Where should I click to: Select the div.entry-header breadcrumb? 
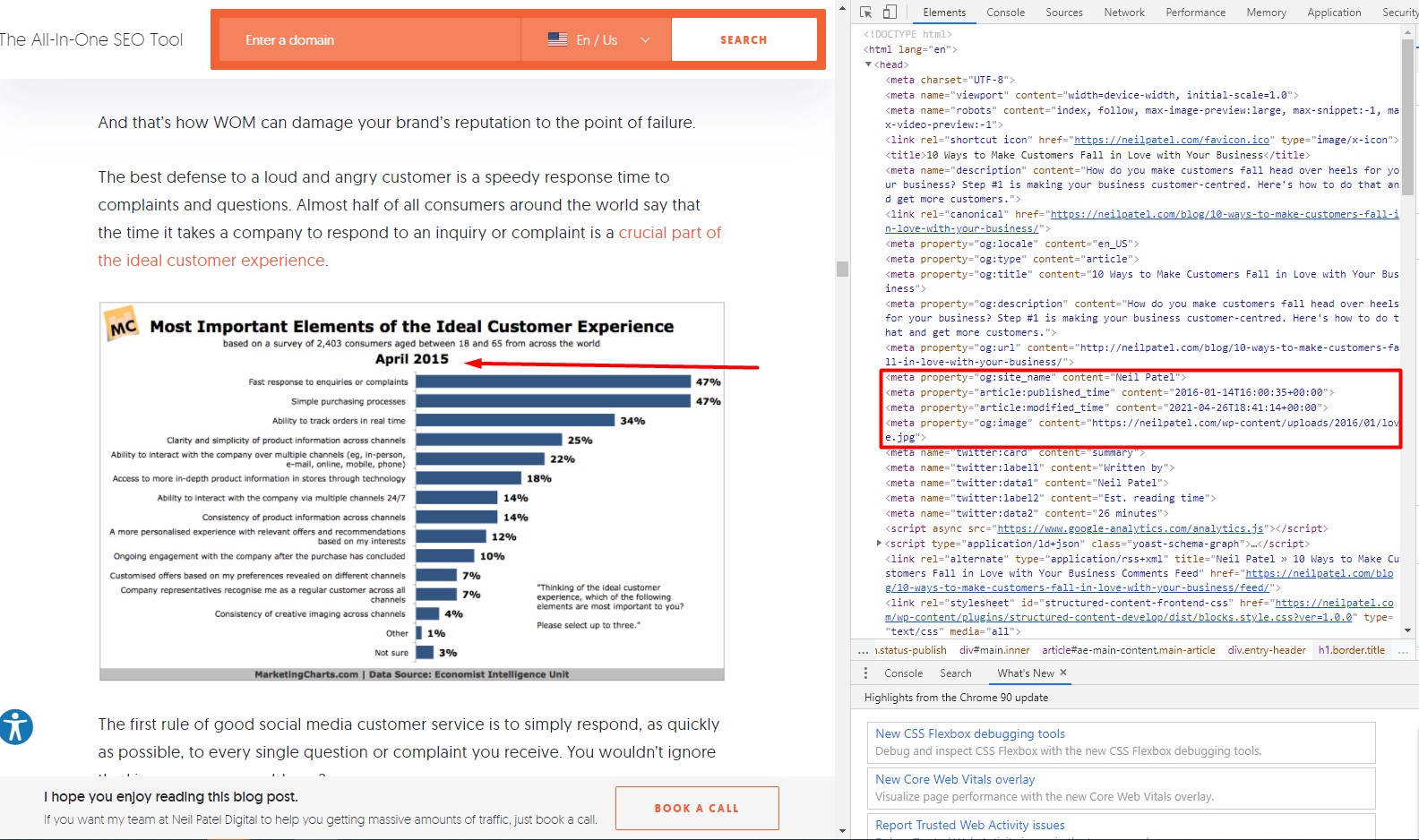click(1267, 650)
